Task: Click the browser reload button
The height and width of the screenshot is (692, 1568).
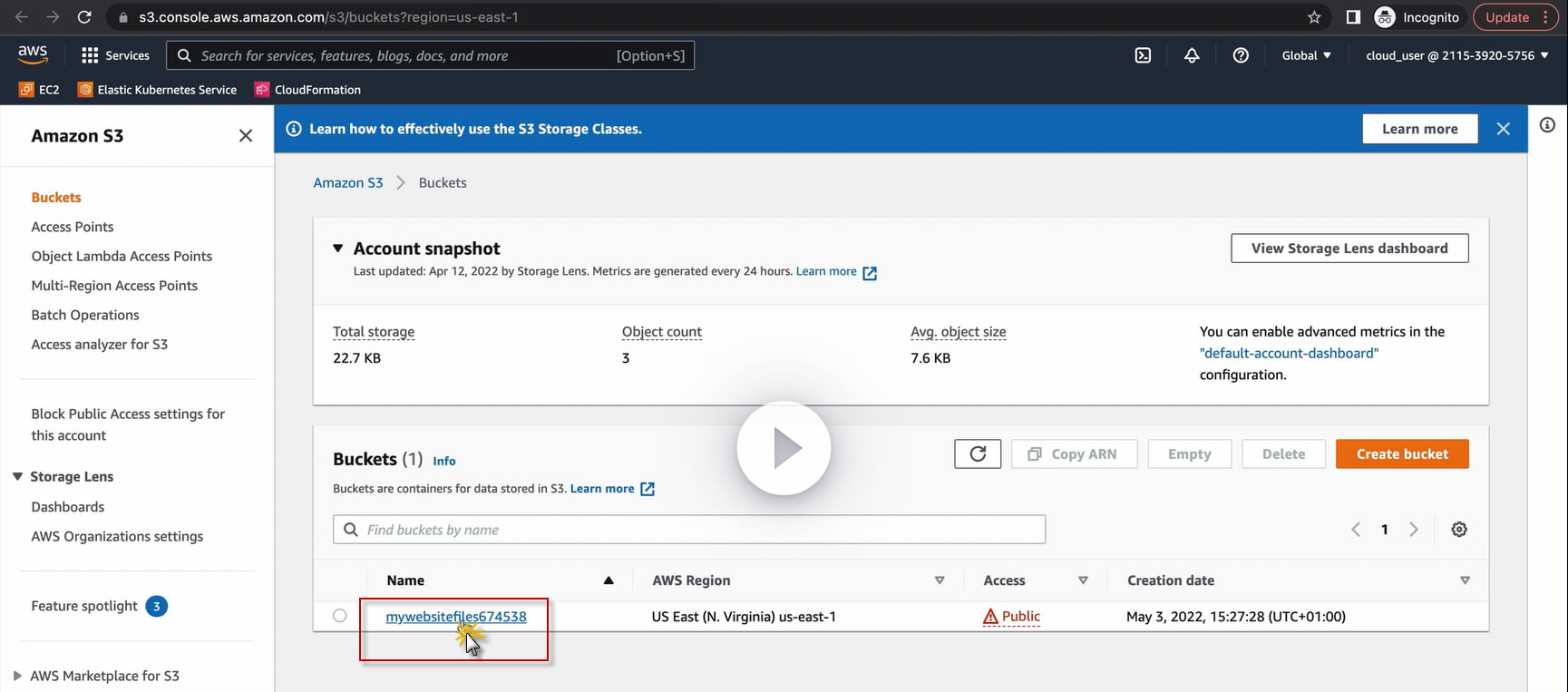Action: pos(84,17)
